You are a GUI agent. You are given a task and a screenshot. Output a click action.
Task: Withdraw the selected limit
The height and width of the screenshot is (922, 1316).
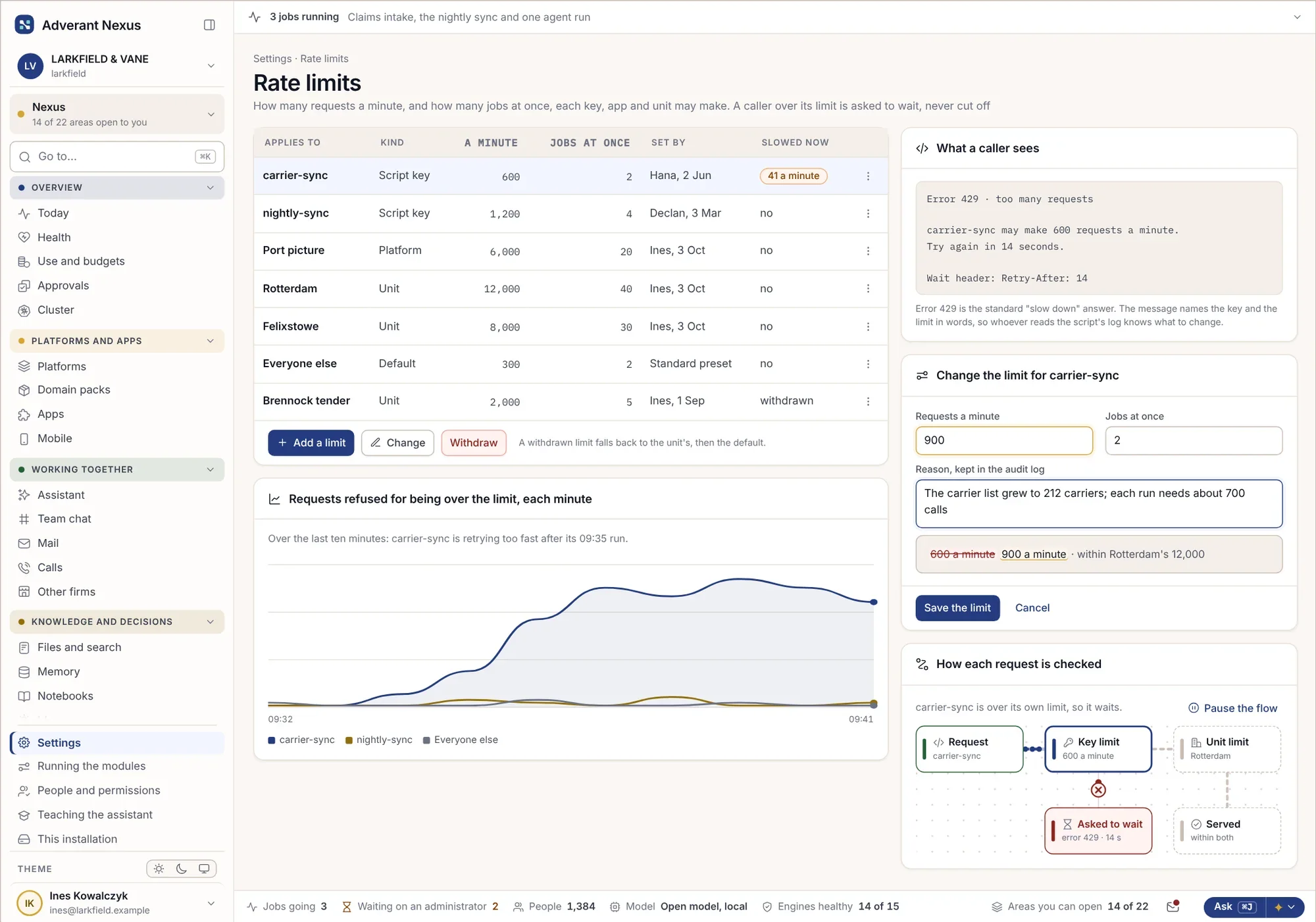(x=474, y=443)
